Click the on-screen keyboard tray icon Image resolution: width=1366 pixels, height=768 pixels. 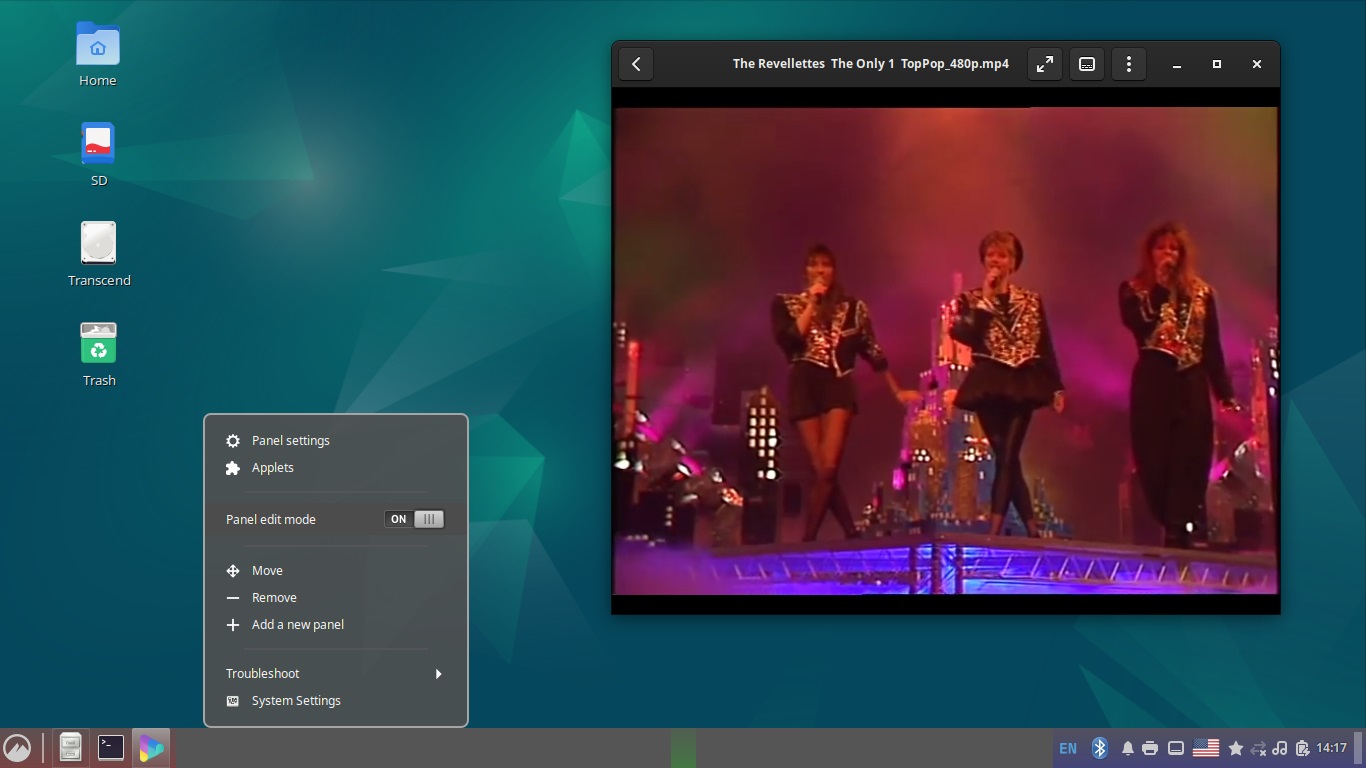(x=1176, y=748)
